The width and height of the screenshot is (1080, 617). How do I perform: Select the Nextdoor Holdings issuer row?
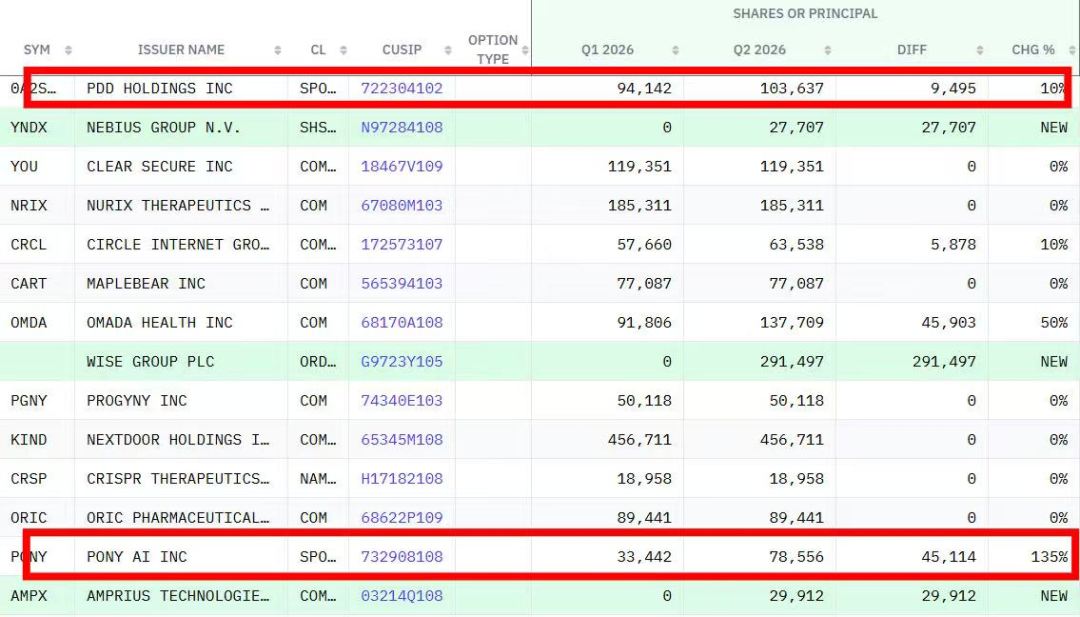540,439
